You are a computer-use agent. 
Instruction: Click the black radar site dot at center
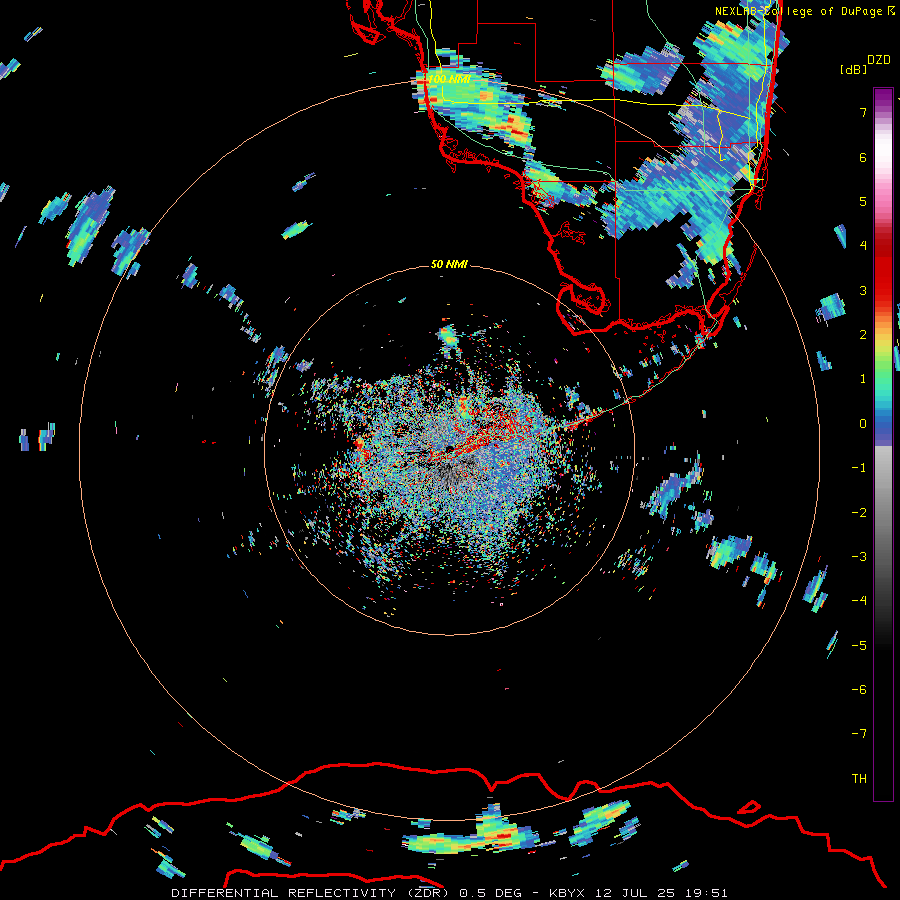(450, 449)
